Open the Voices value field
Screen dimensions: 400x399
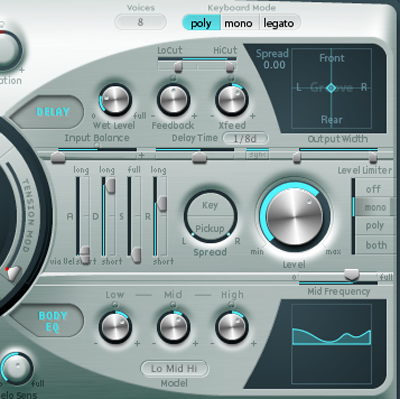(140, 22)
